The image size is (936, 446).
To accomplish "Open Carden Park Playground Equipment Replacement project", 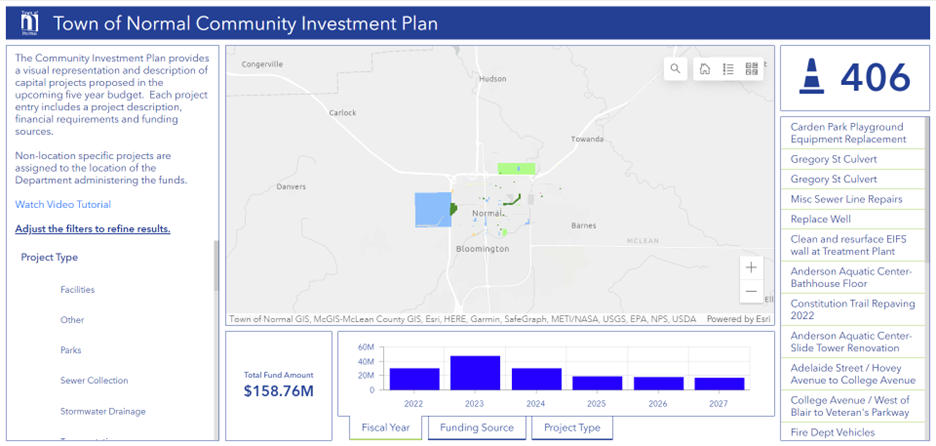I will click(854, 133).
